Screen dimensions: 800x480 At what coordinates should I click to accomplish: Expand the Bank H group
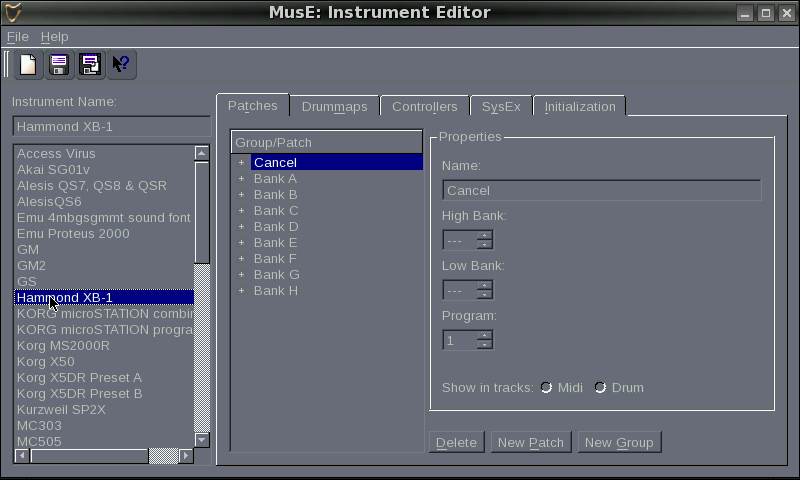point(241,291)
